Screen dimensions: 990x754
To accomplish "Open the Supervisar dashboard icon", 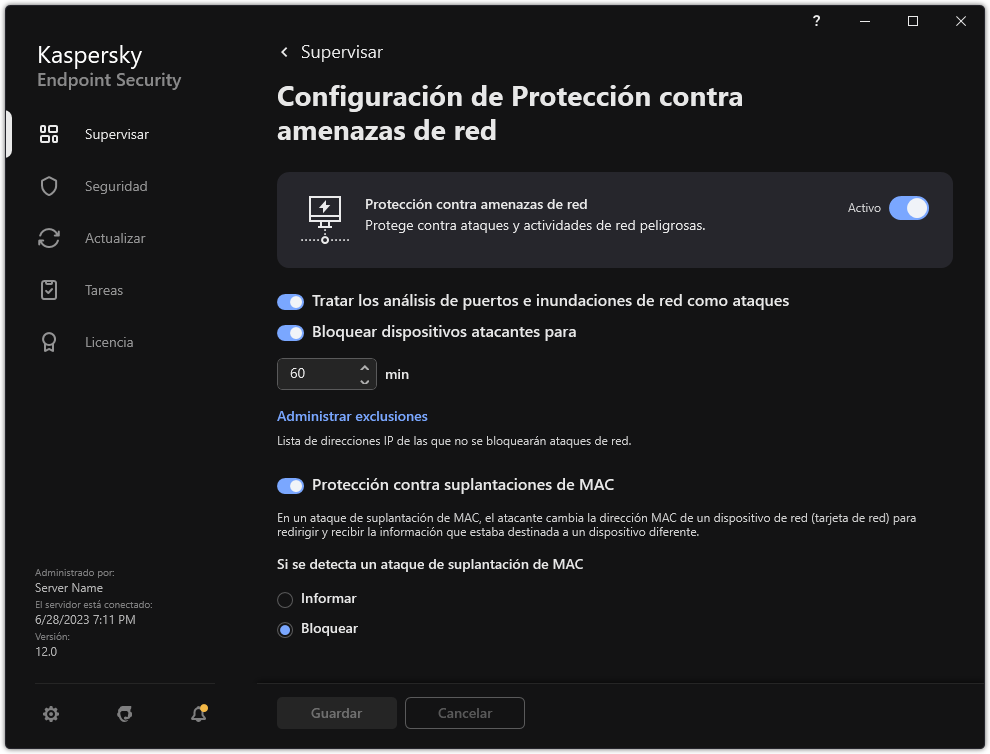I will coord(48,133).
